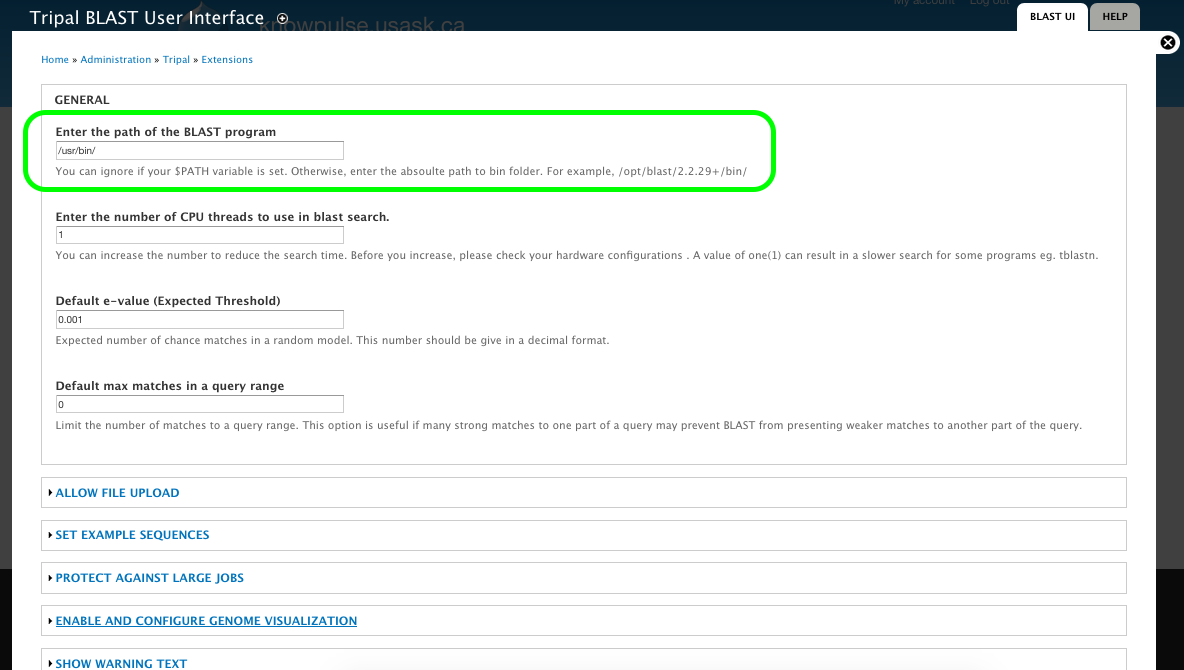Screen dimensions: 1184x670
Task: Open the Protect Against Large Jobs section
Action: point(149,578)
